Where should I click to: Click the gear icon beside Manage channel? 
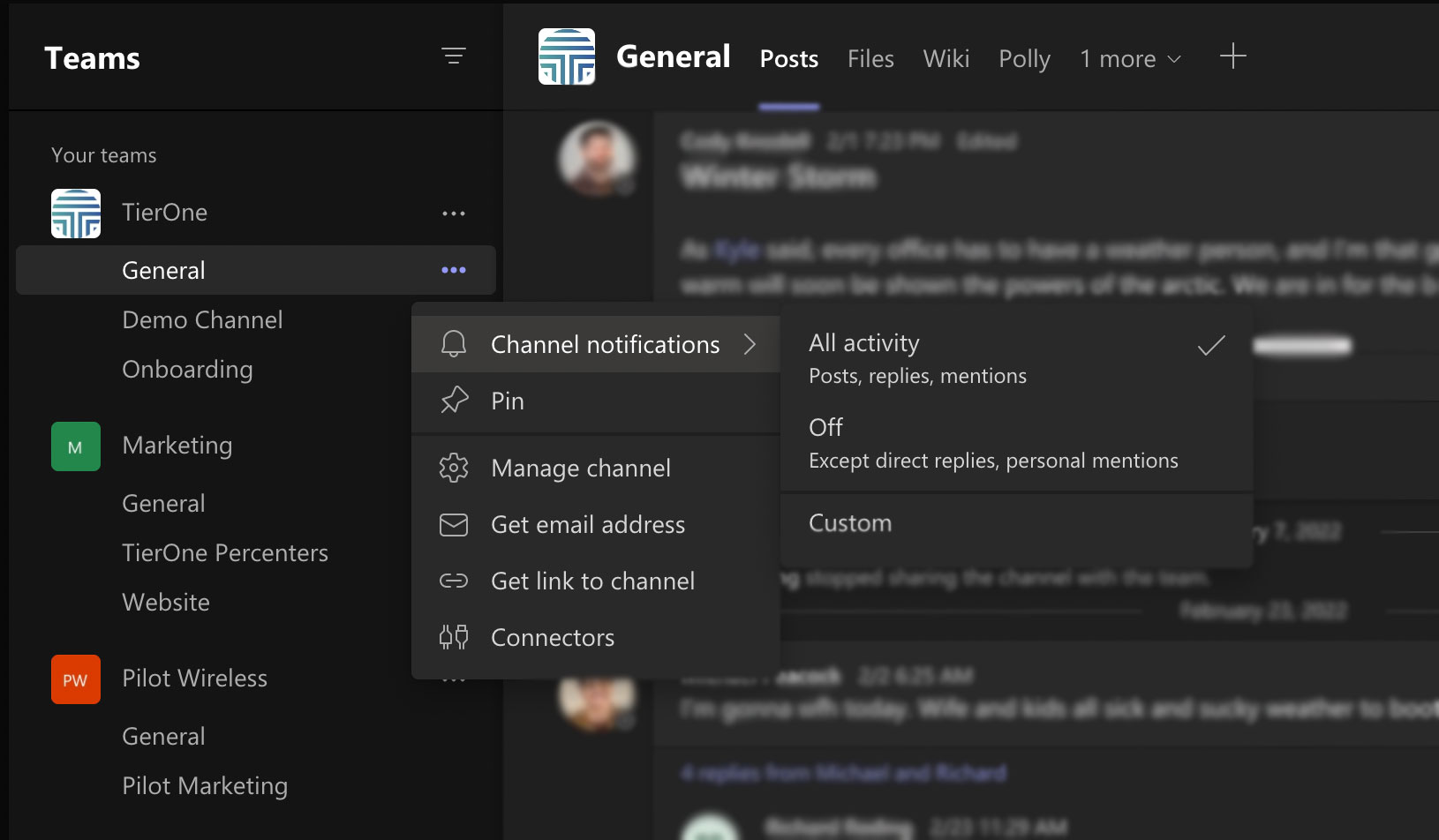pyautogui.click(x=454, y=468)
